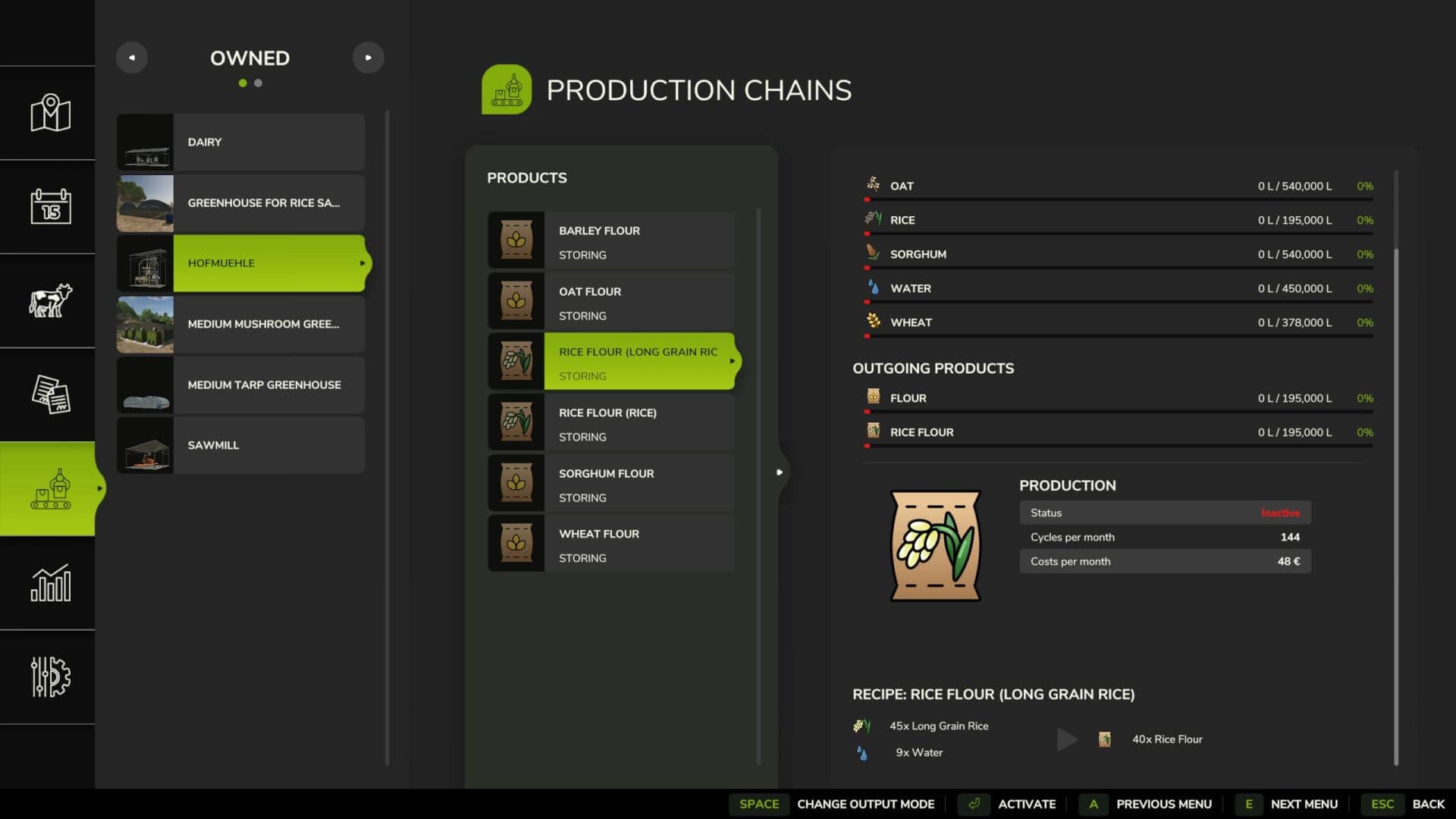Choose the Wheat Flour product
The width and height of the screenshot is (1456, 819).
[611, 544]
